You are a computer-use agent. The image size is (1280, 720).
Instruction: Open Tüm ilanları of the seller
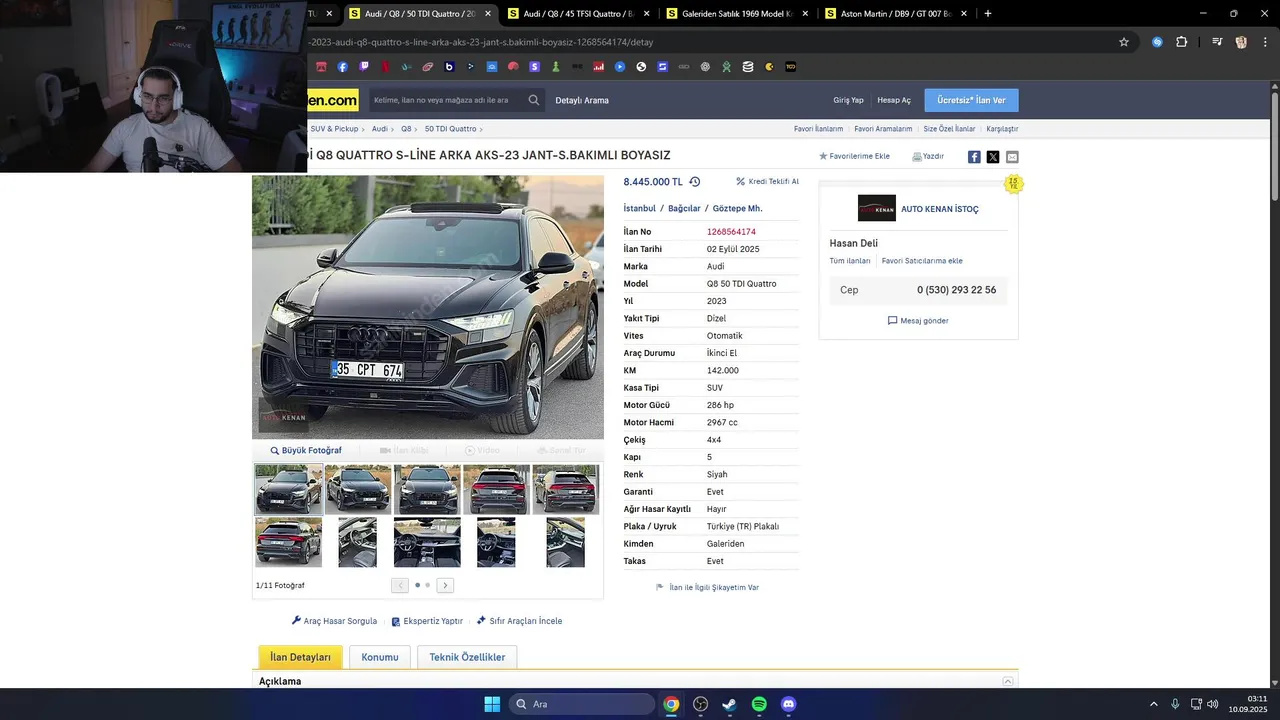click(850, 261)
